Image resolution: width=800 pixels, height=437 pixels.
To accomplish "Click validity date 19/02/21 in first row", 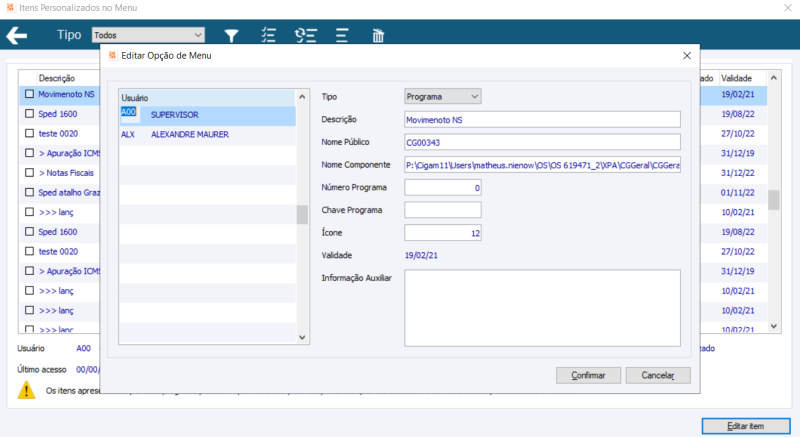I will (x=738, y=94).
